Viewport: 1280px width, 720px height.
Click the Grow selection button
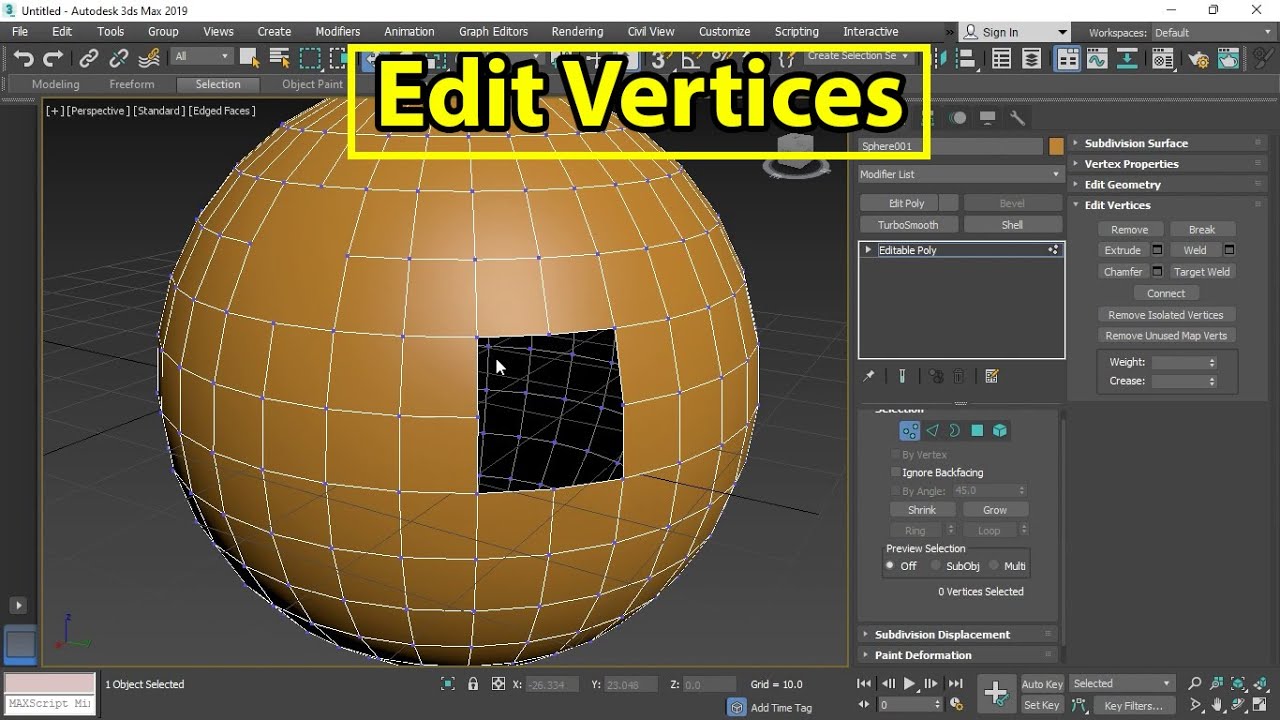pyautogui.click(x=995, y=510)
